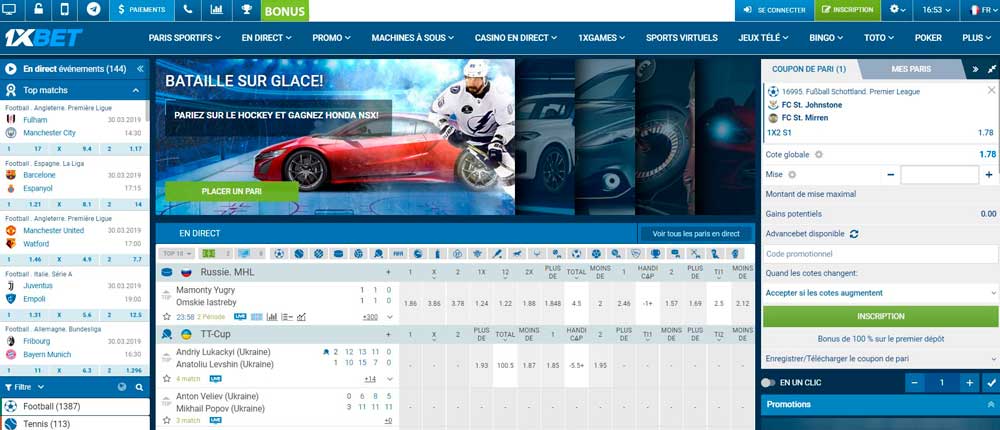Decrease stake with minus next to Mise

pos(891,175)
